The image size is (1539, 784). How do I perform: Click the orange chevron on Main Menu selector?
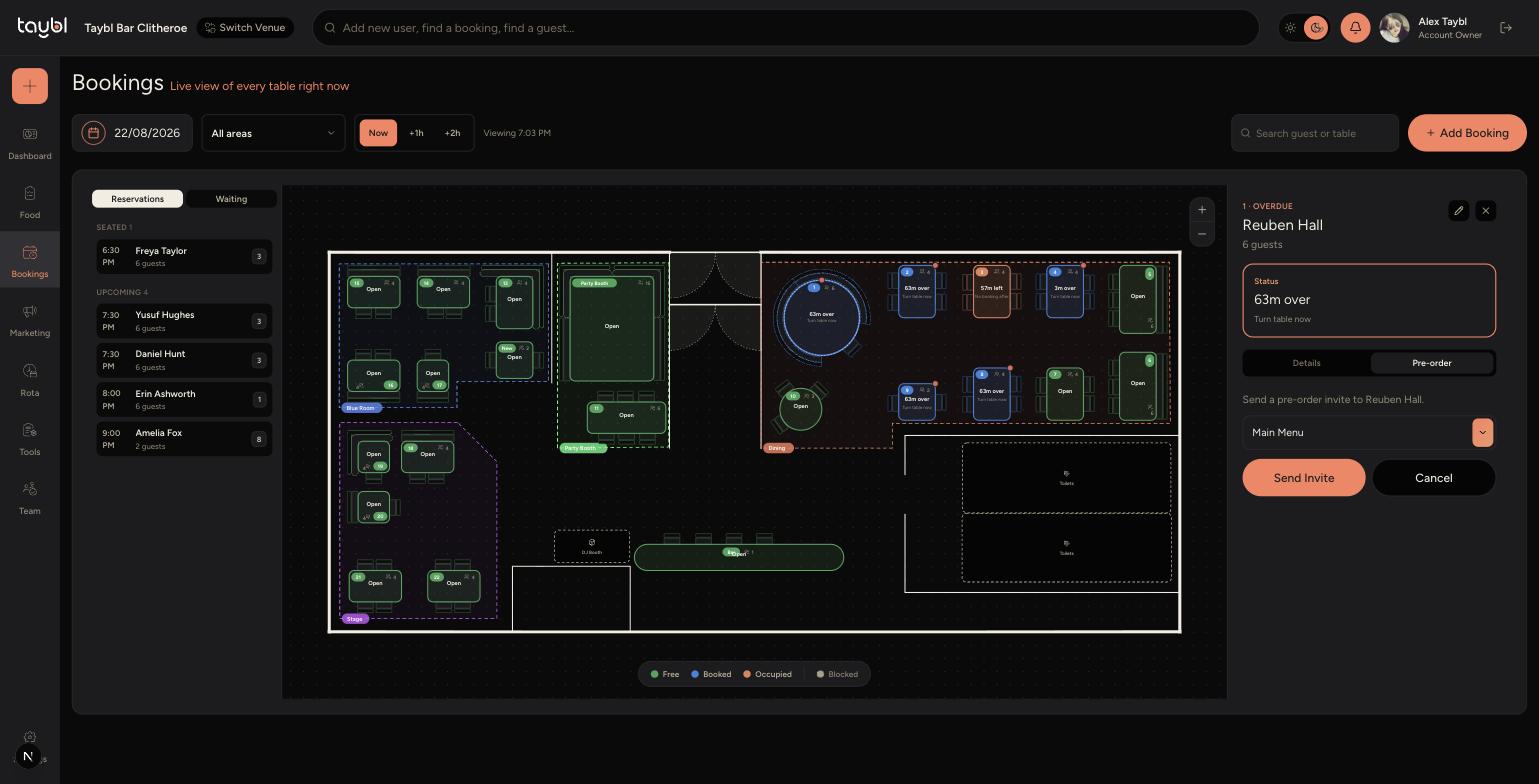coord(1482,432)
